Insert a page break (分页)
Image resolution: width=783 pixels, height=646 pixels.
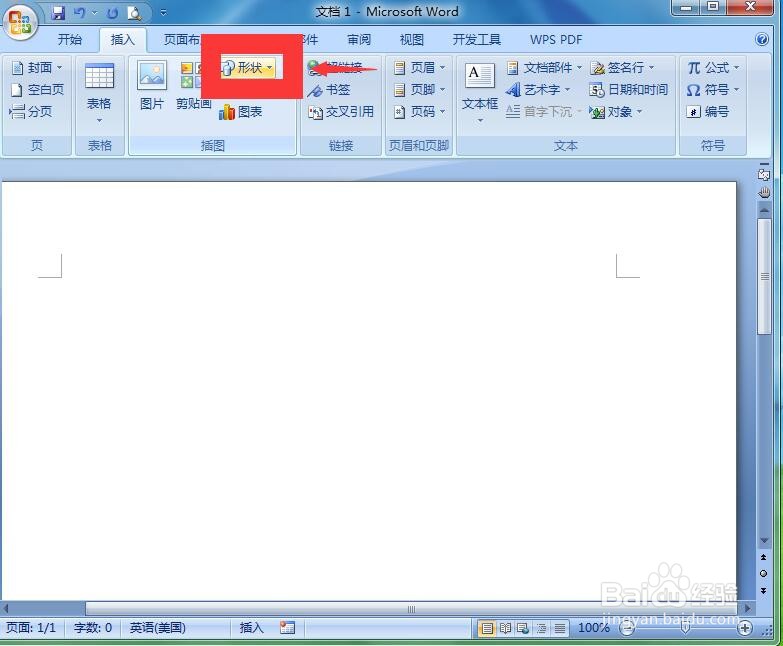pos(31,111)
